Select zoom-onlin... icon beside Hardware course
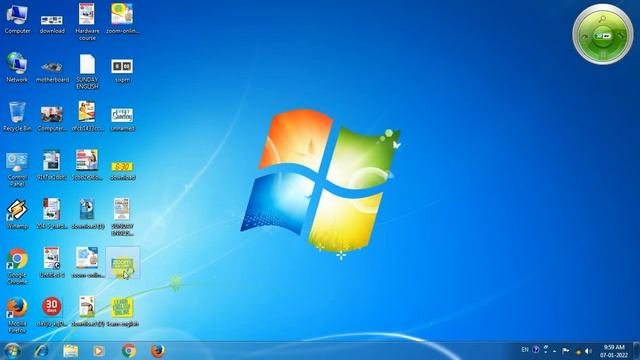 coord(122,19)
